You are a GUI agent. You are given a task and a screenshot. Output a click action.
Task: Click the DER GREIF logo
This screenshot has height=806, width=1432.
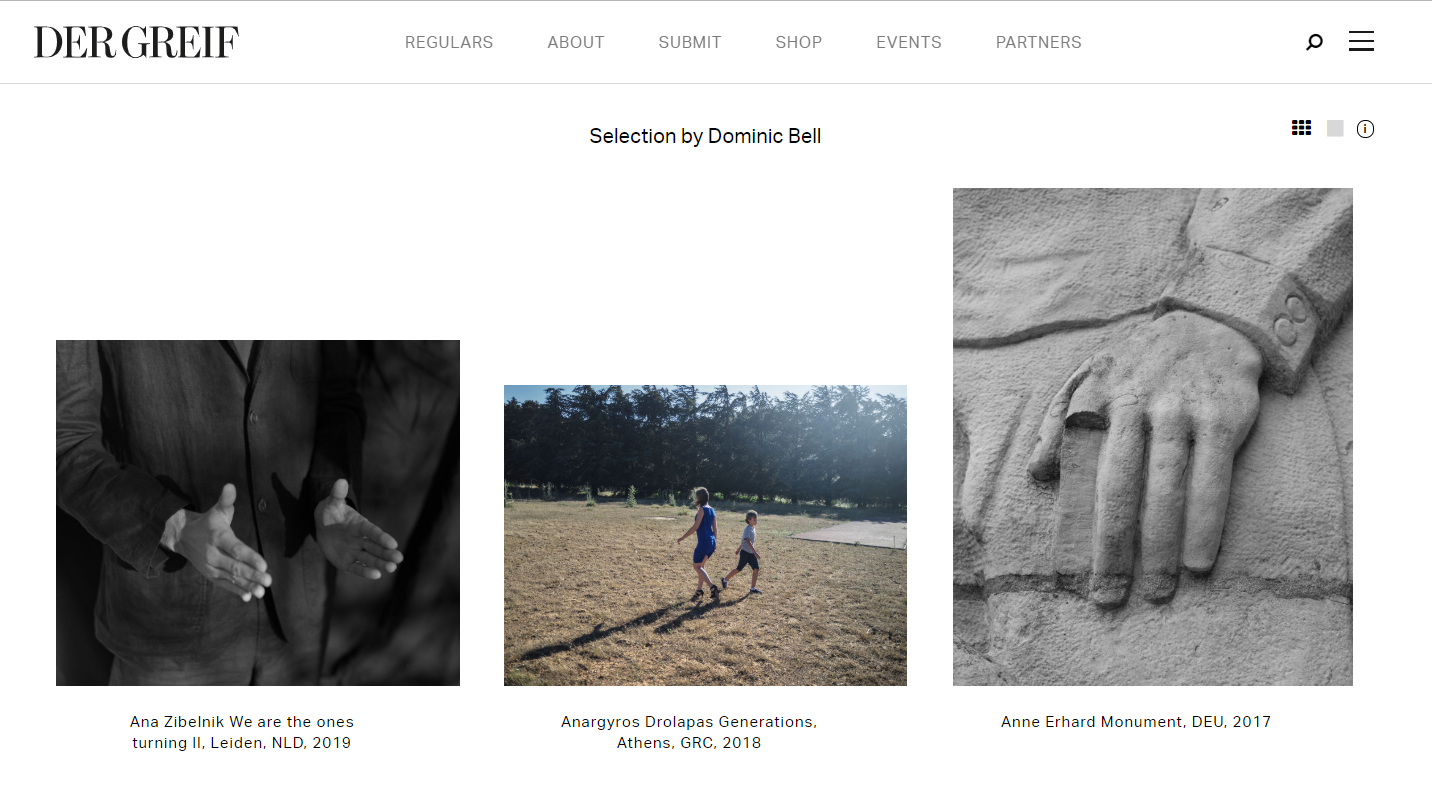[136, 42]
